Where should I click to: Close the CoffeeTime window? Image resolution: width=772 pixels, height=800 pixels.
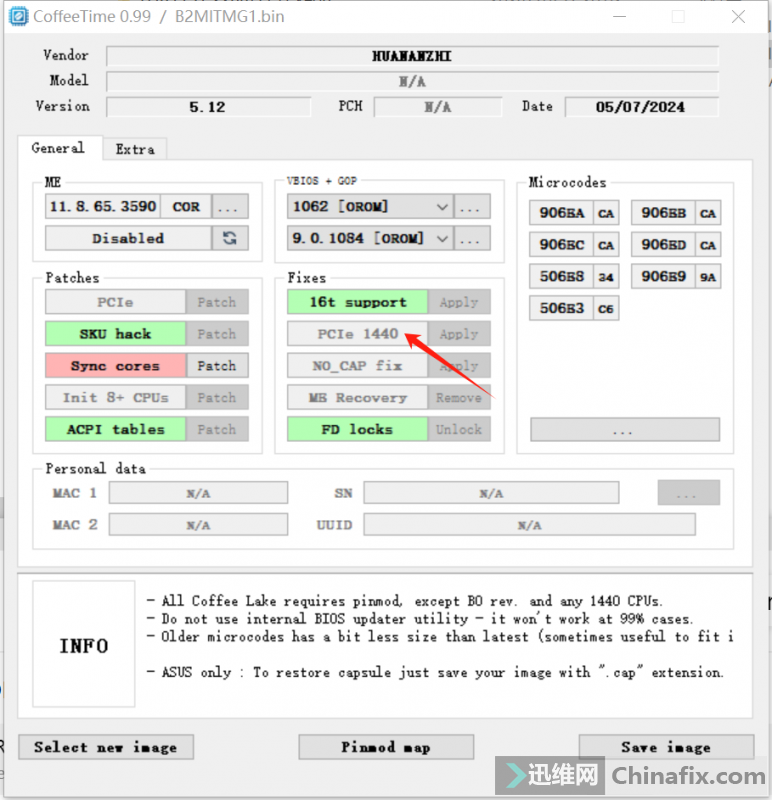(x=738, y=17)
